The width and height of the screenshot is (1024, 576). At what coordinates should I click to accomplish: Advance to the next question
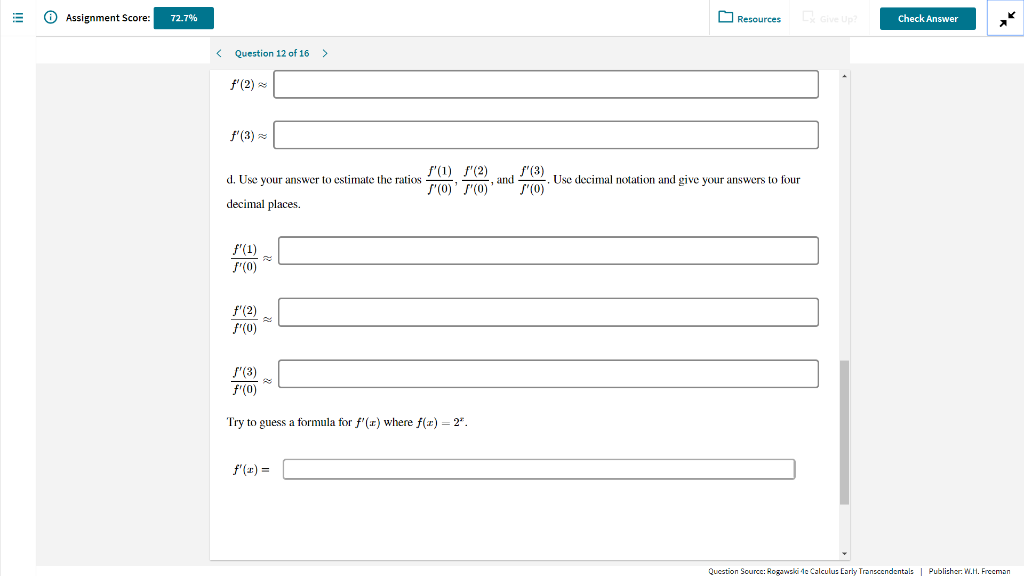click(x=324, y=53)
